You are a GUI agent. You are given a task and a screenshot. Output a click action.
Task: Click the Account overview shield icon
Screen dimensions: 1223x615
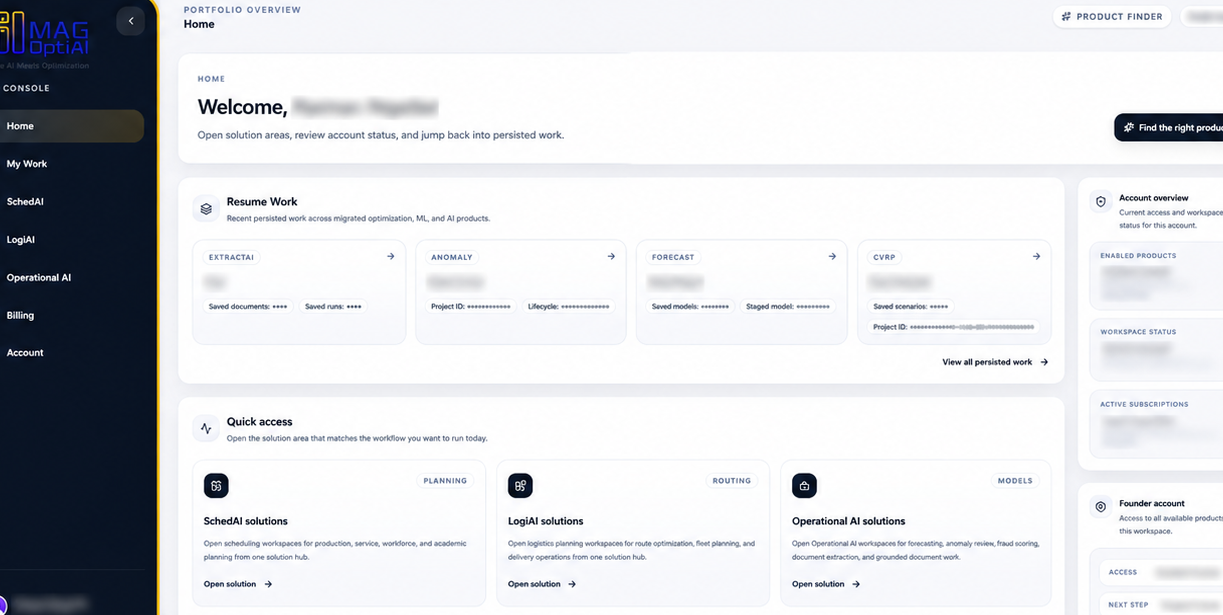(1101, 201)
